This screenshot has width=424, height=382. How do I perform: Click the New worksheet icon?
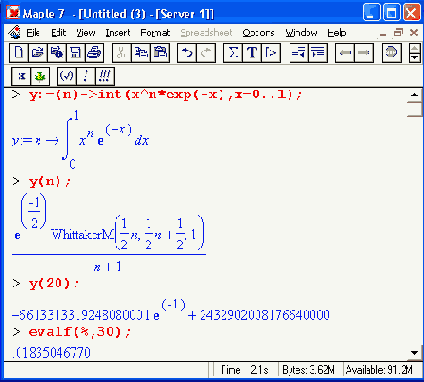[19, 53]
